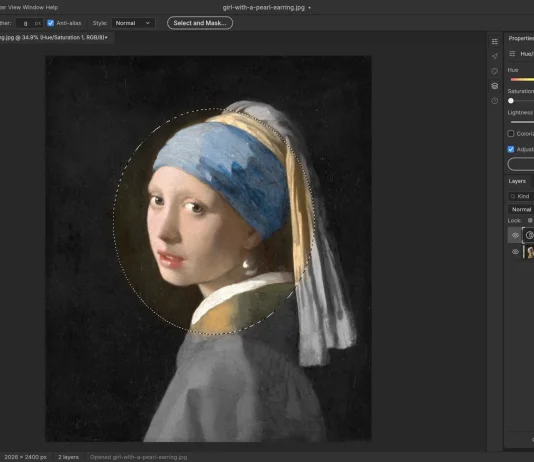Switch to the Layers panel tab
The height and width of the screenshot is (462, 534).
click(517, 181)
